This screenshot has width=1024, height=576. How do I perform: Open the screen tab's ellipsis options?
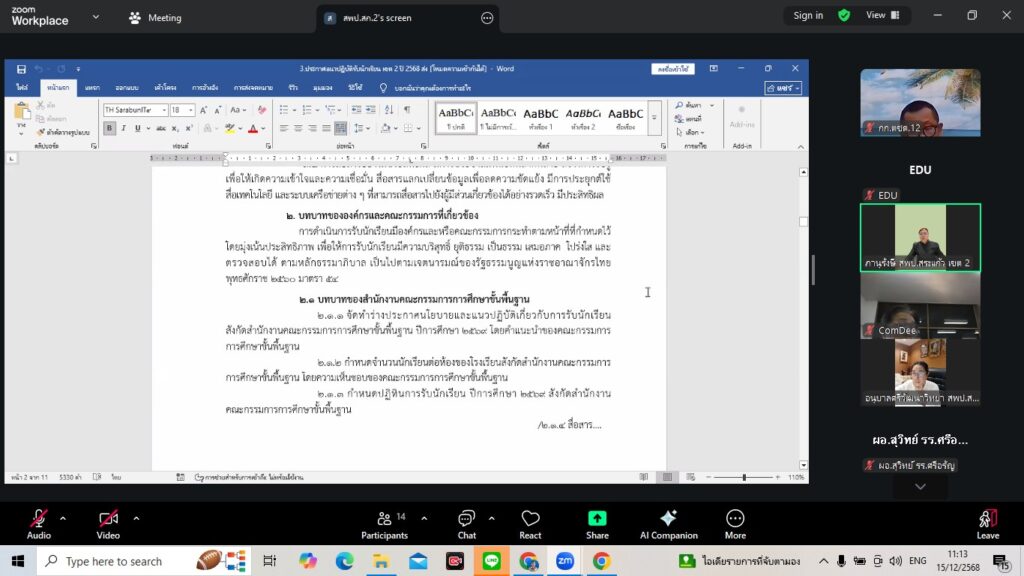coord(487,18)
